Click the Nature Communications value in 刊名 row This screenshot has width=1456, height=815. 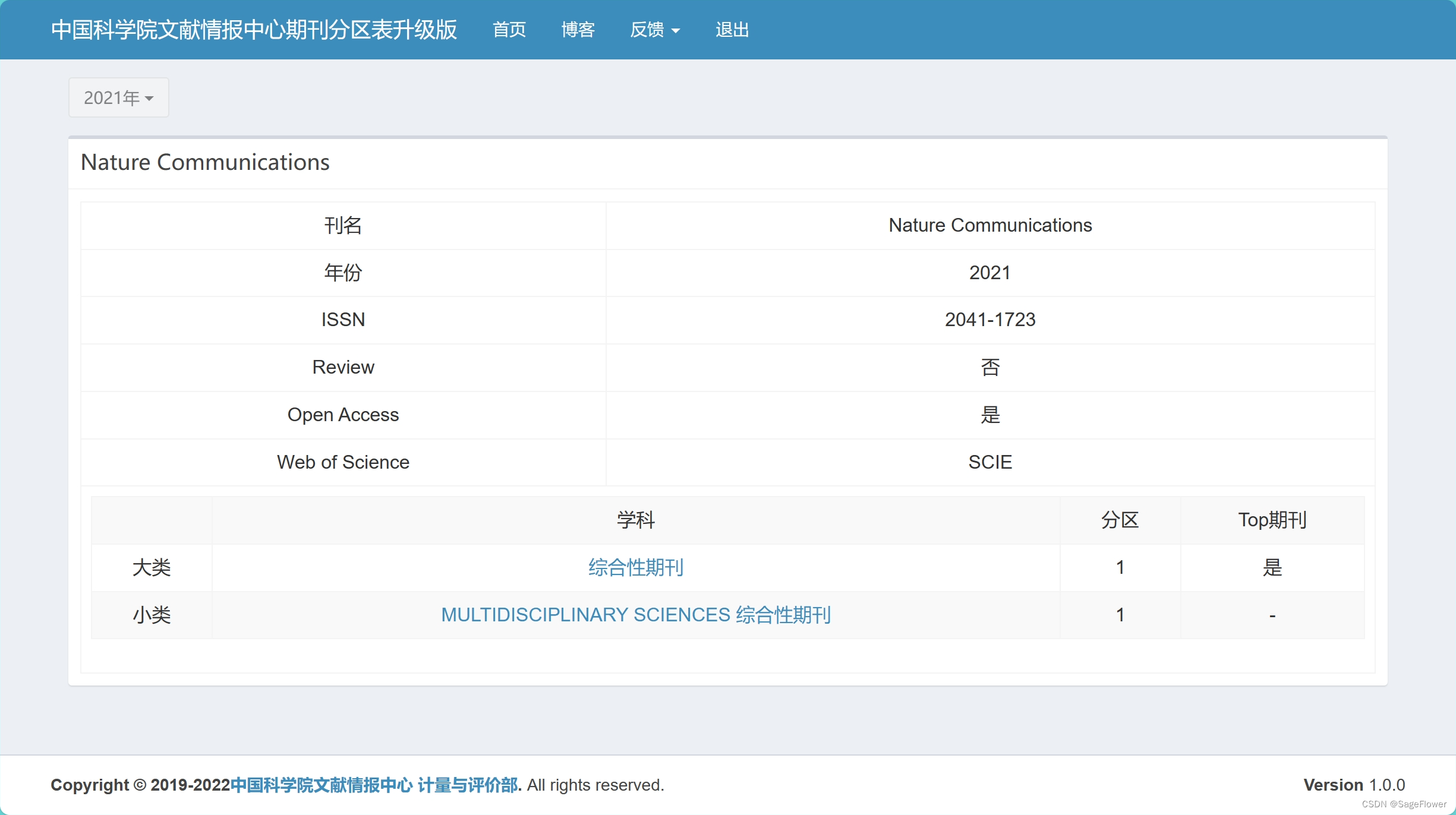[x=990, y=225]
